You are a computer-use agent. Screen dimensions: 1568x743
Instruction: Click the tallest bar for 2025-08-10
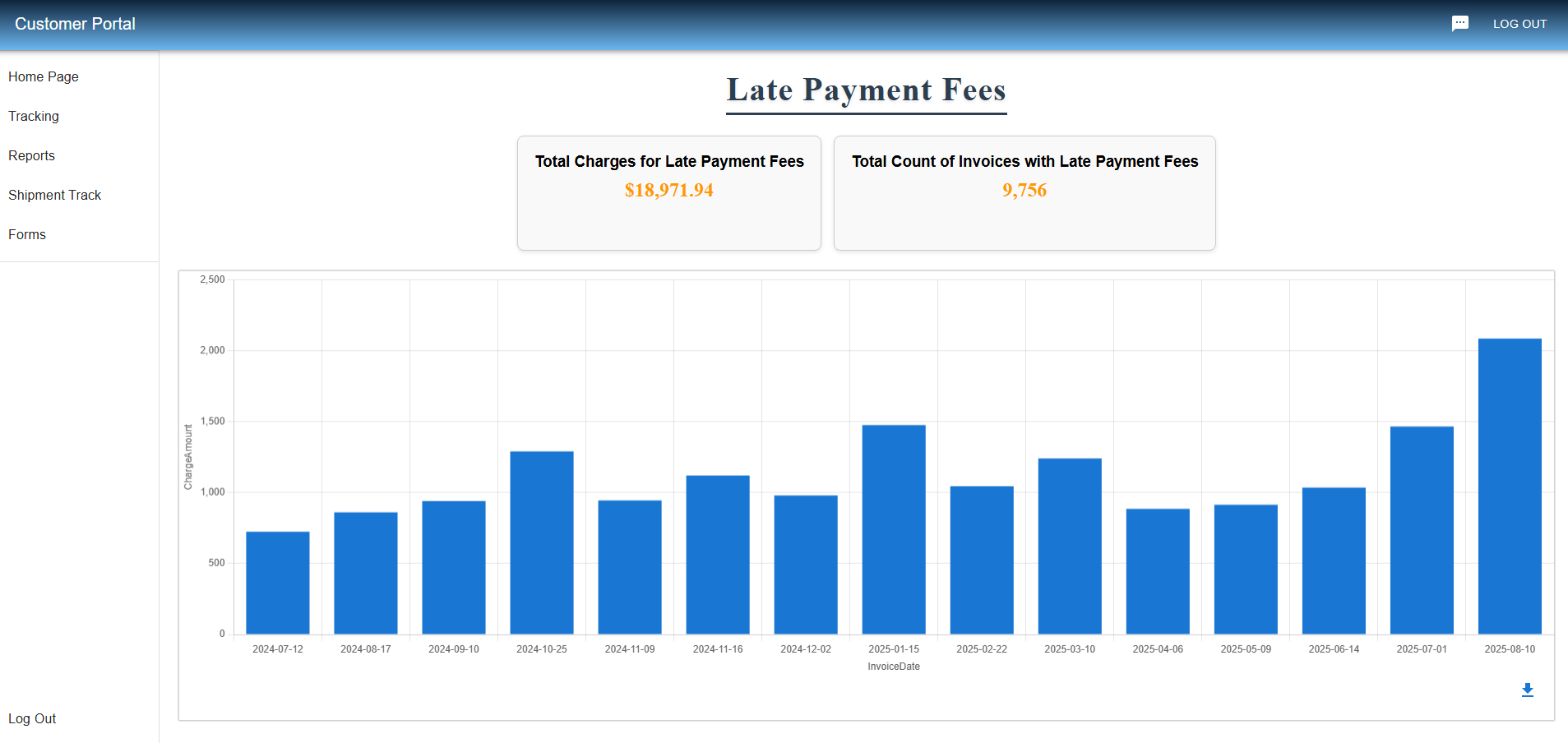point(1509,487)
